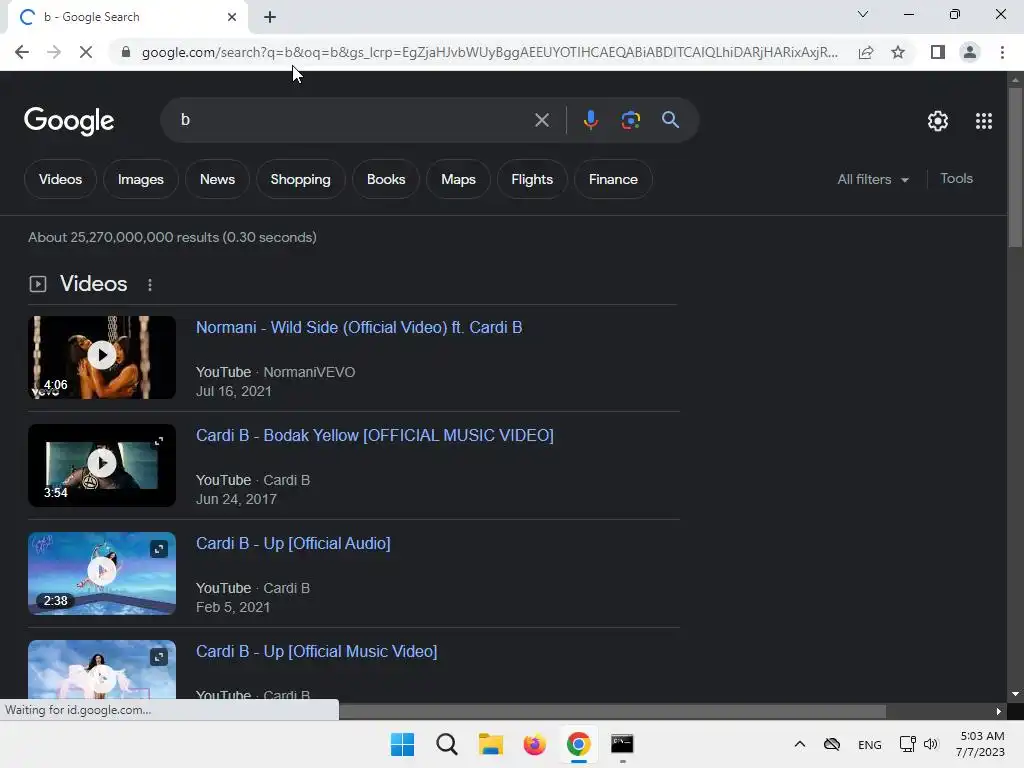Go to the Google logo homepage

69,121
